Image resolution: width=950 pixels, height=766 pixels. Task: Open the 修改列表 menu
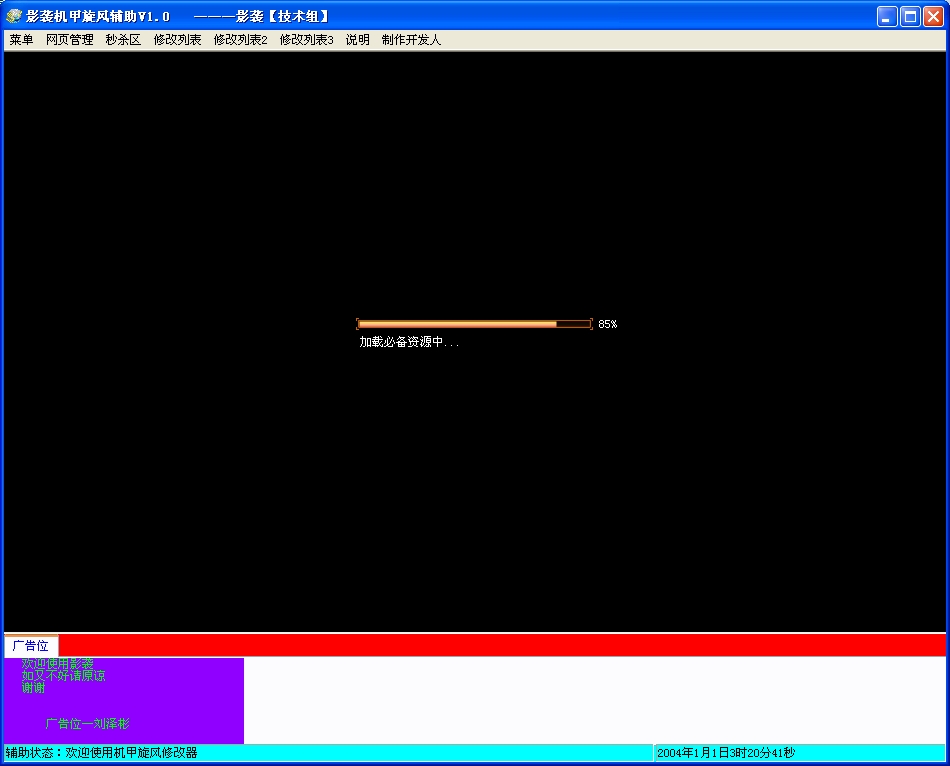(177, 40)
